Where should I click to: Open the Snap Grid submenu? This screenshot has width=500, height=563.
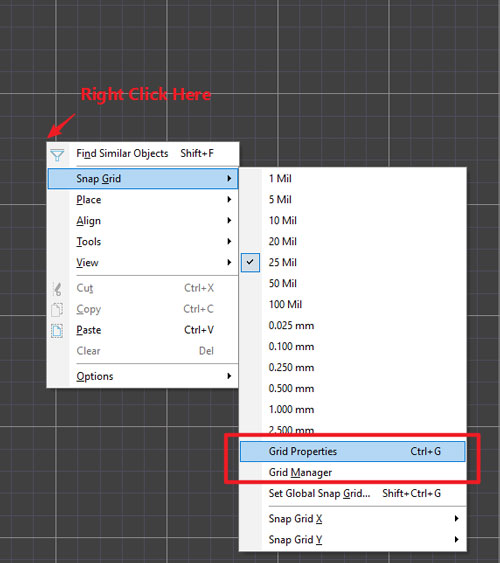tap(143, 178)
